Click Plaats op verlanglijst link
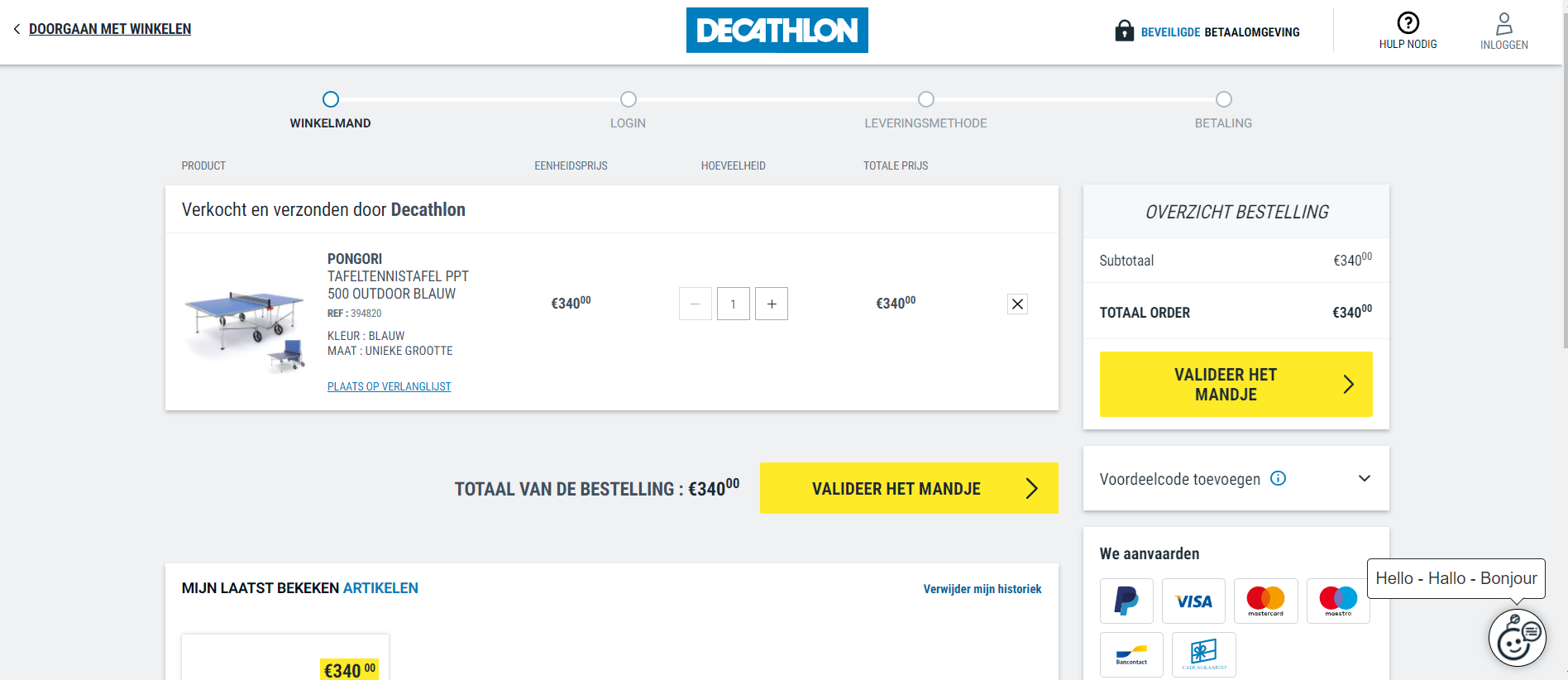 390,386
